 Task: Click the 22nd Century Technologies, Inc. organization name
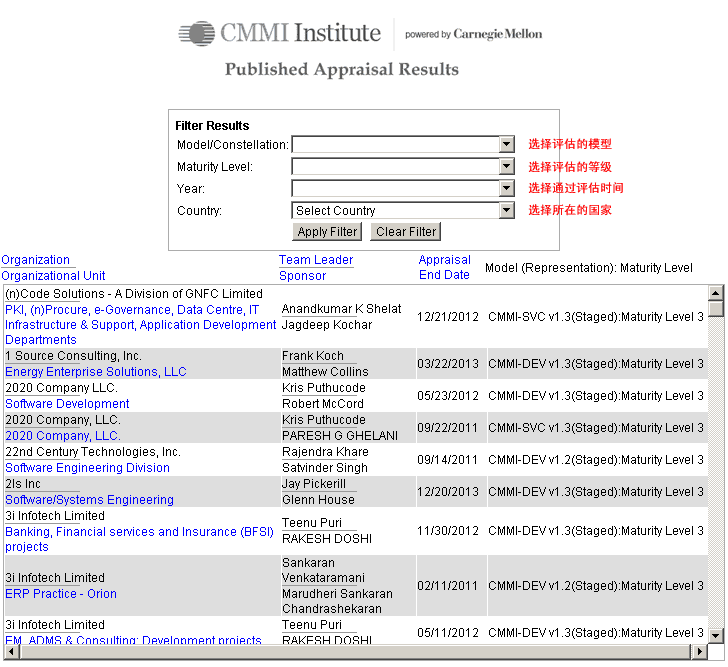click(x=93, y=452)
